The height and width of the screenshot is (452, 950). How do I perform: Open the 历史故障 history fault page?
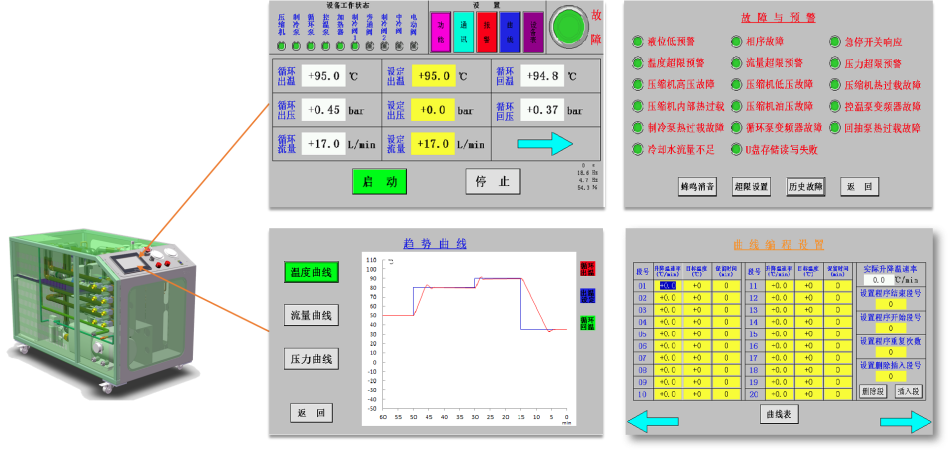tap(805, 187)
